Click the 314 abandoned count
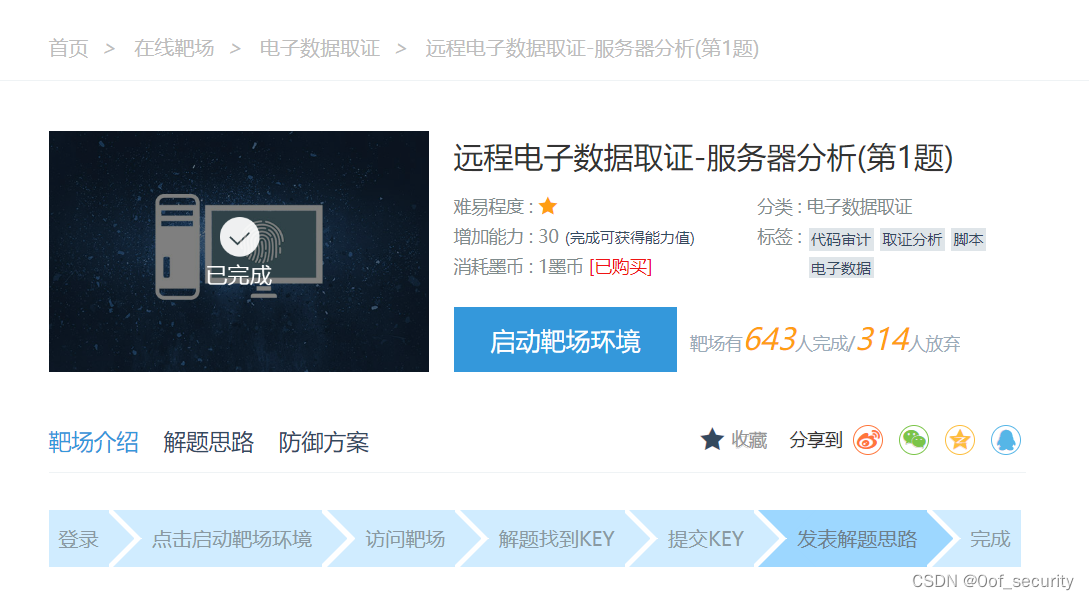 coord(883,340)
